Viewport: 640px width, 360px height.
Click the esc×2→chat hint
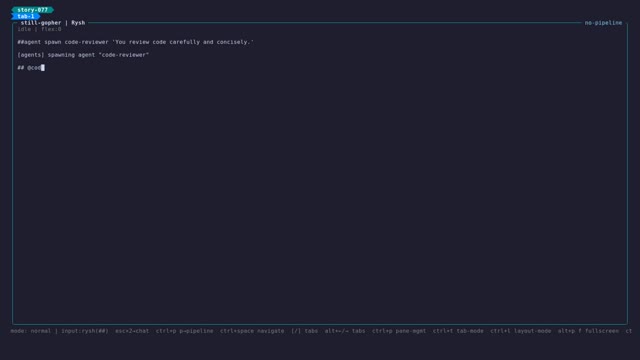(132, 331)
